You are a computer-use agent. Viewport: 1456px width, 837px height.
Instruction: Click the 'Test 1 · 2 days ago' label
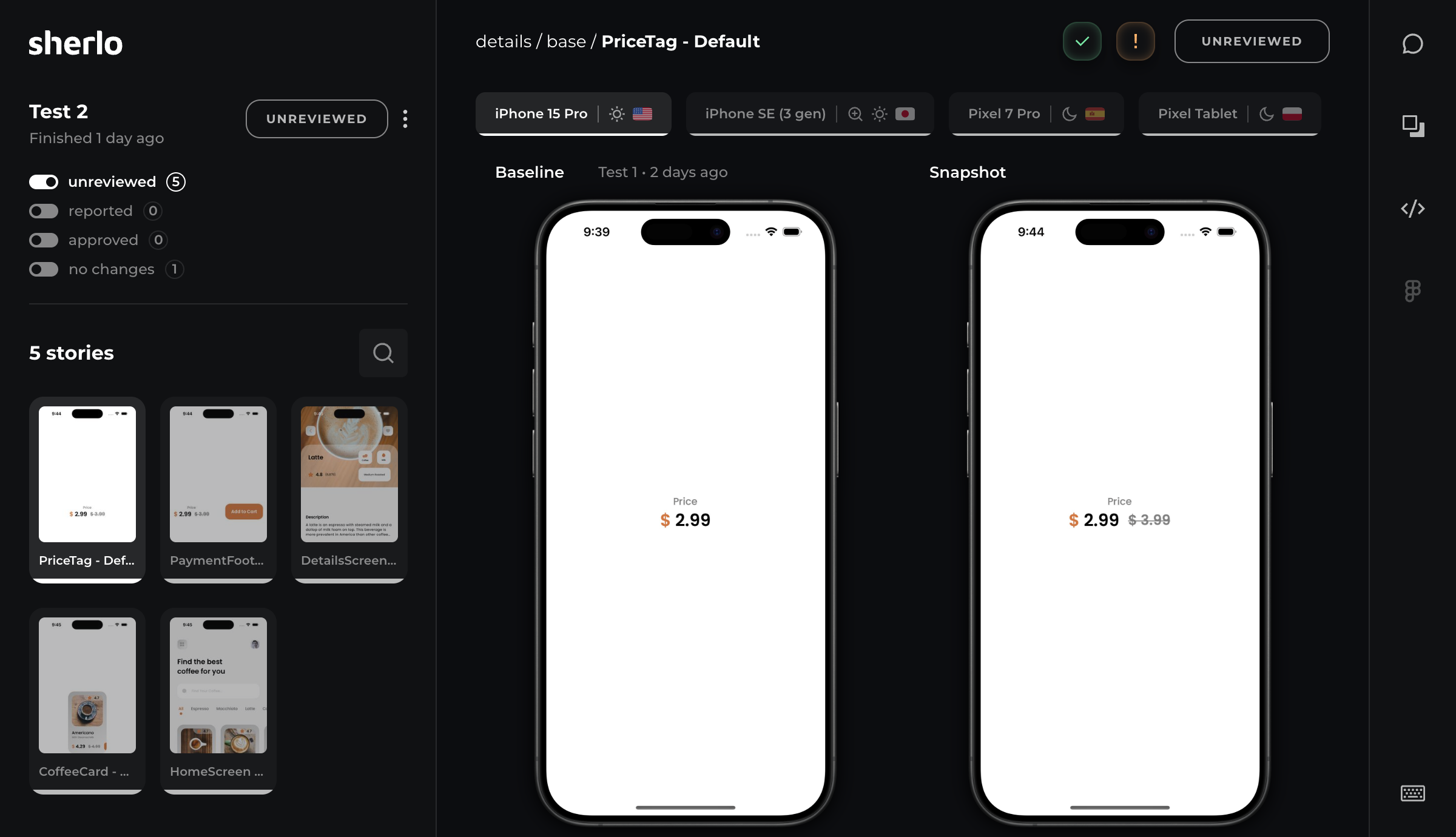click(x=662, y=172)
